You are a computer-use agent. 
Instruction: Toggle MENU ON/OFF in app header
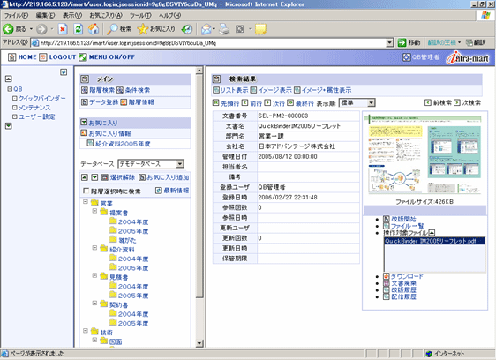tap(107, 57)
